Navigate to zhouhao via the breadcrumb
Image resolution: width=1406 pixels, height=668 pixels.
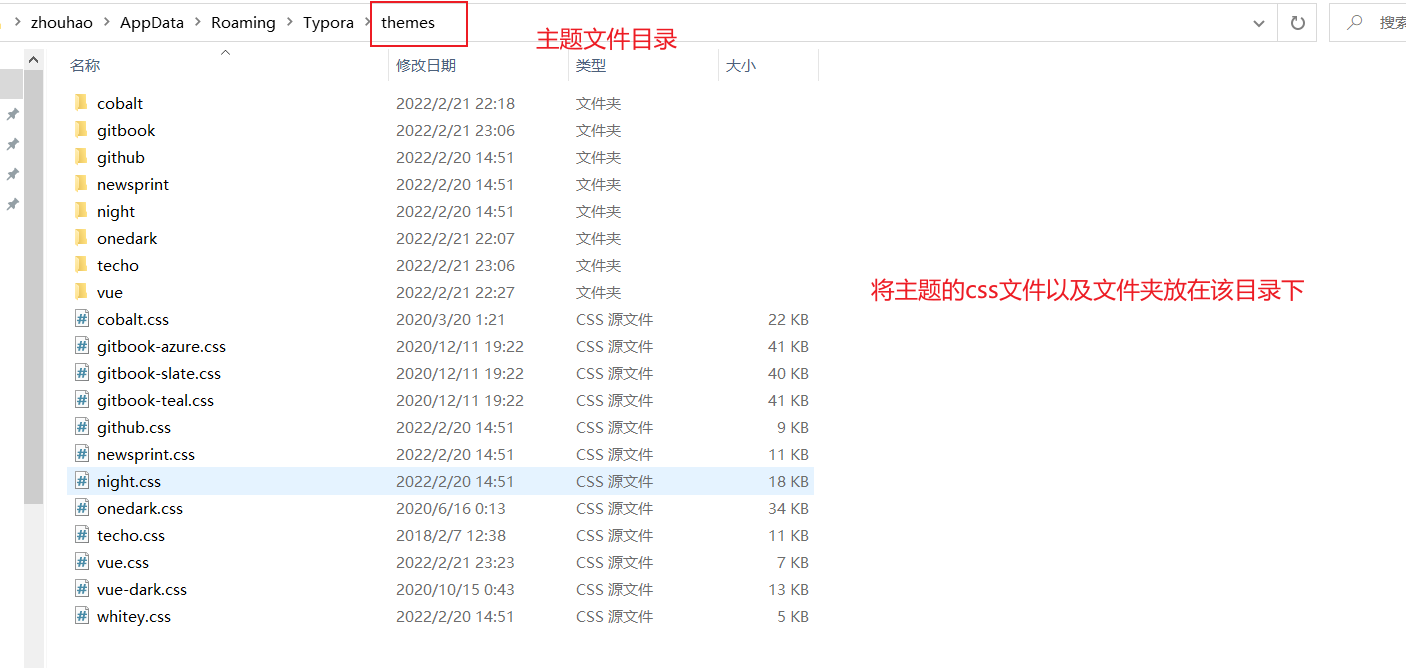click(62, 21)
